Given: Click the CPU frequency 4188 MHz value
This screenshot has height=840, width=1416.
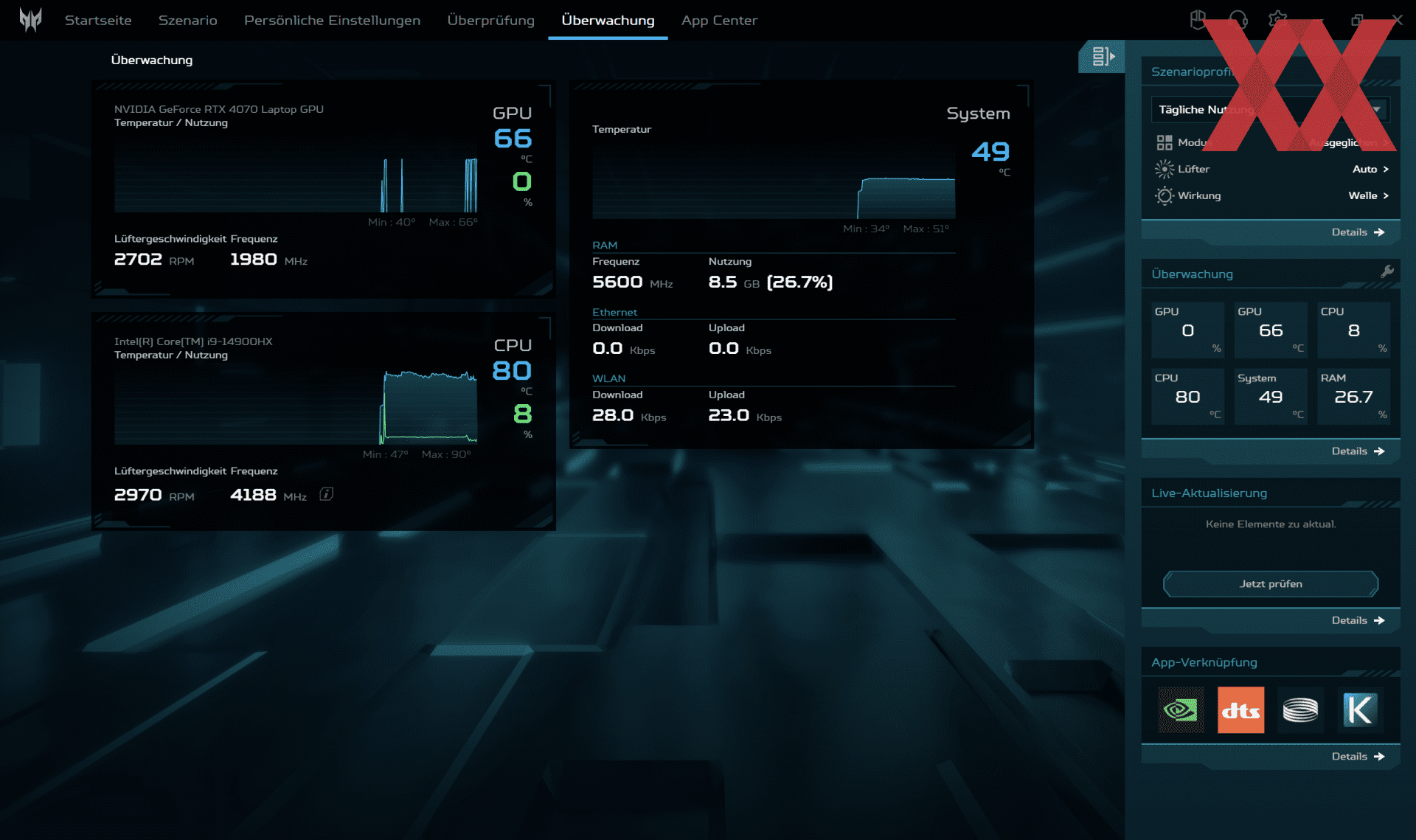Looking at the screenshot, I should 268,495.
